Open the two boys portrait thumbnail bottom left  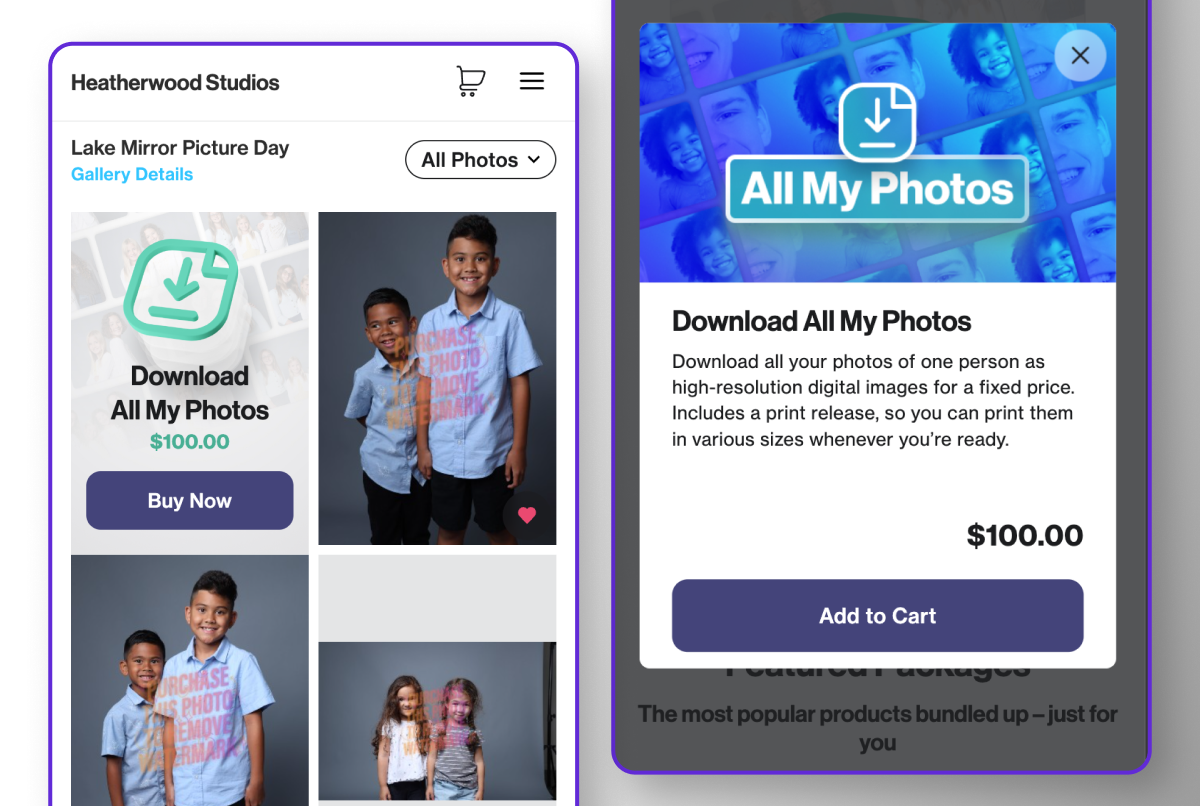(190, 680)
